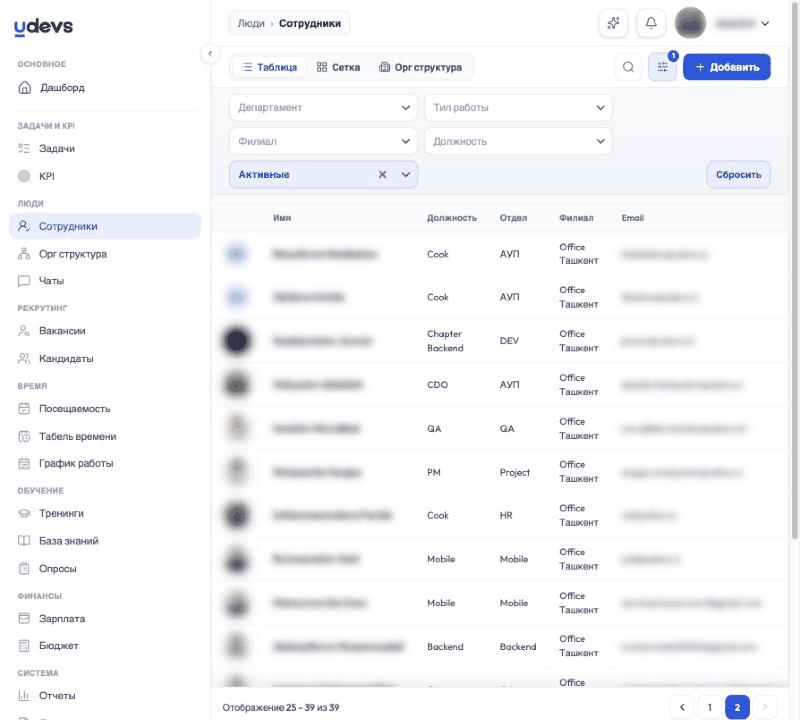Open Посещаемость page
This screenshot has height=720, width=800.
105,409
